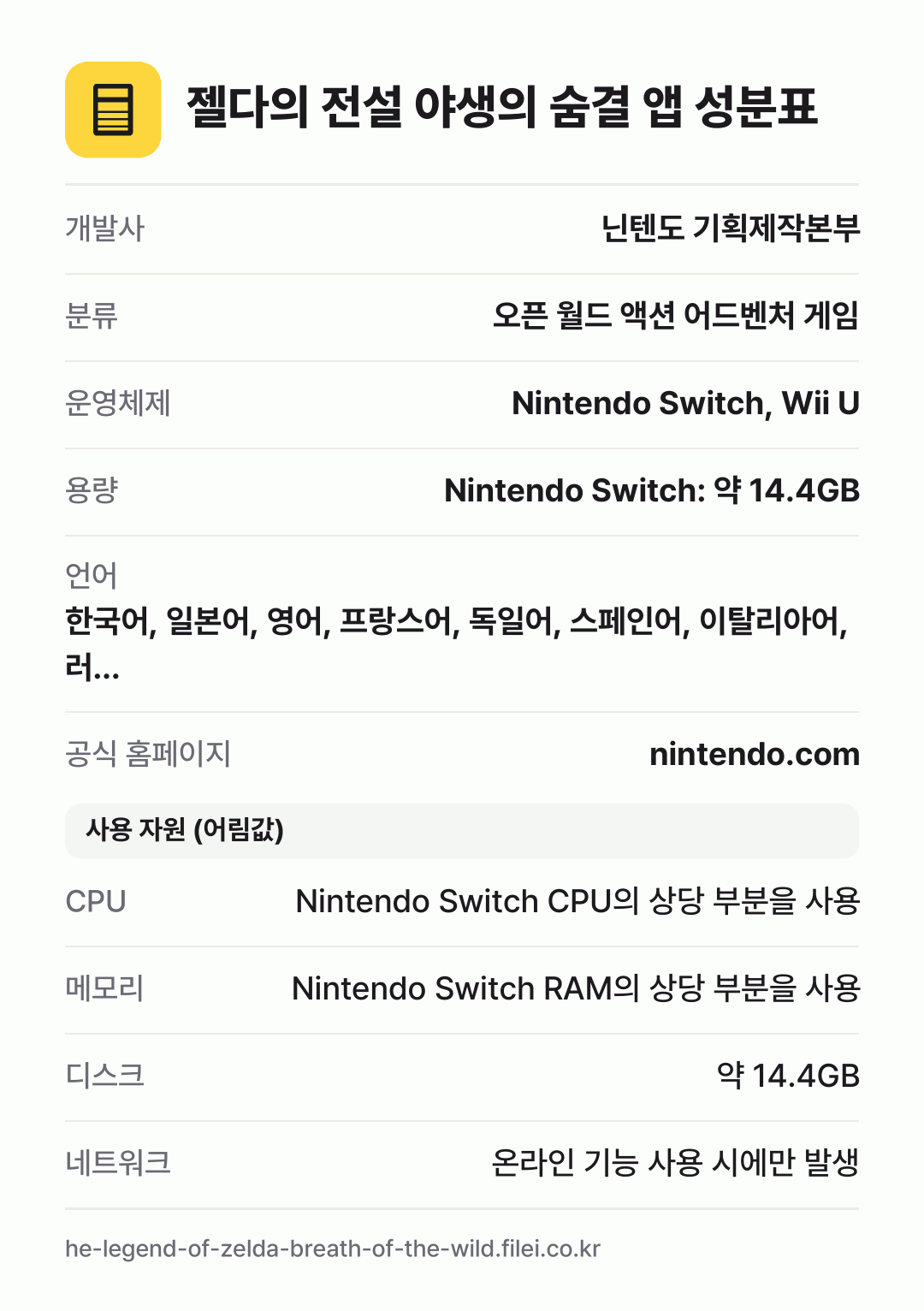Click the 메모리 RAM usage description
The width and height of the screenshot is (924, 1311).
click(576, 988)
